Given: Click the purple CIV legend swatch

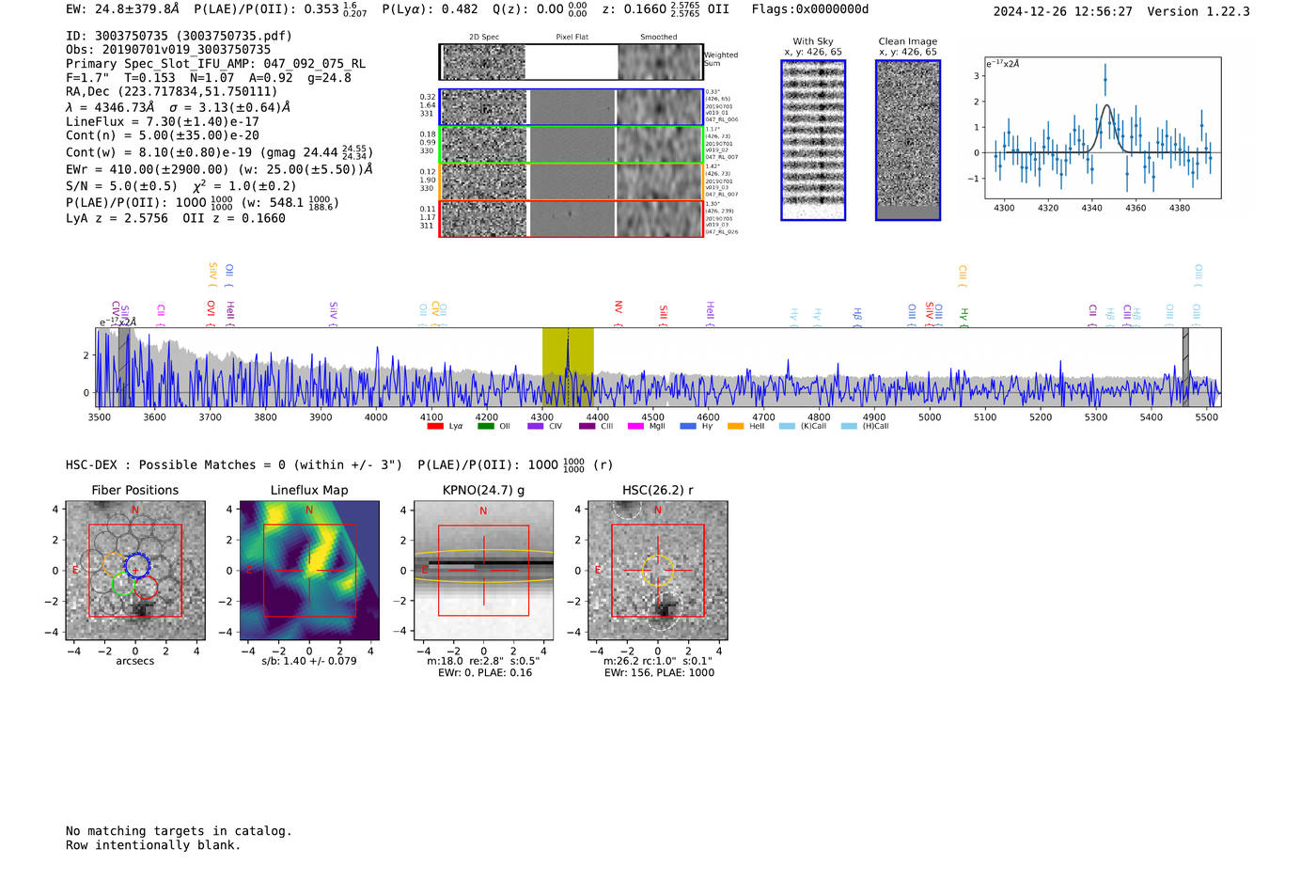Looking at the screenshot, I should (536, 426).
